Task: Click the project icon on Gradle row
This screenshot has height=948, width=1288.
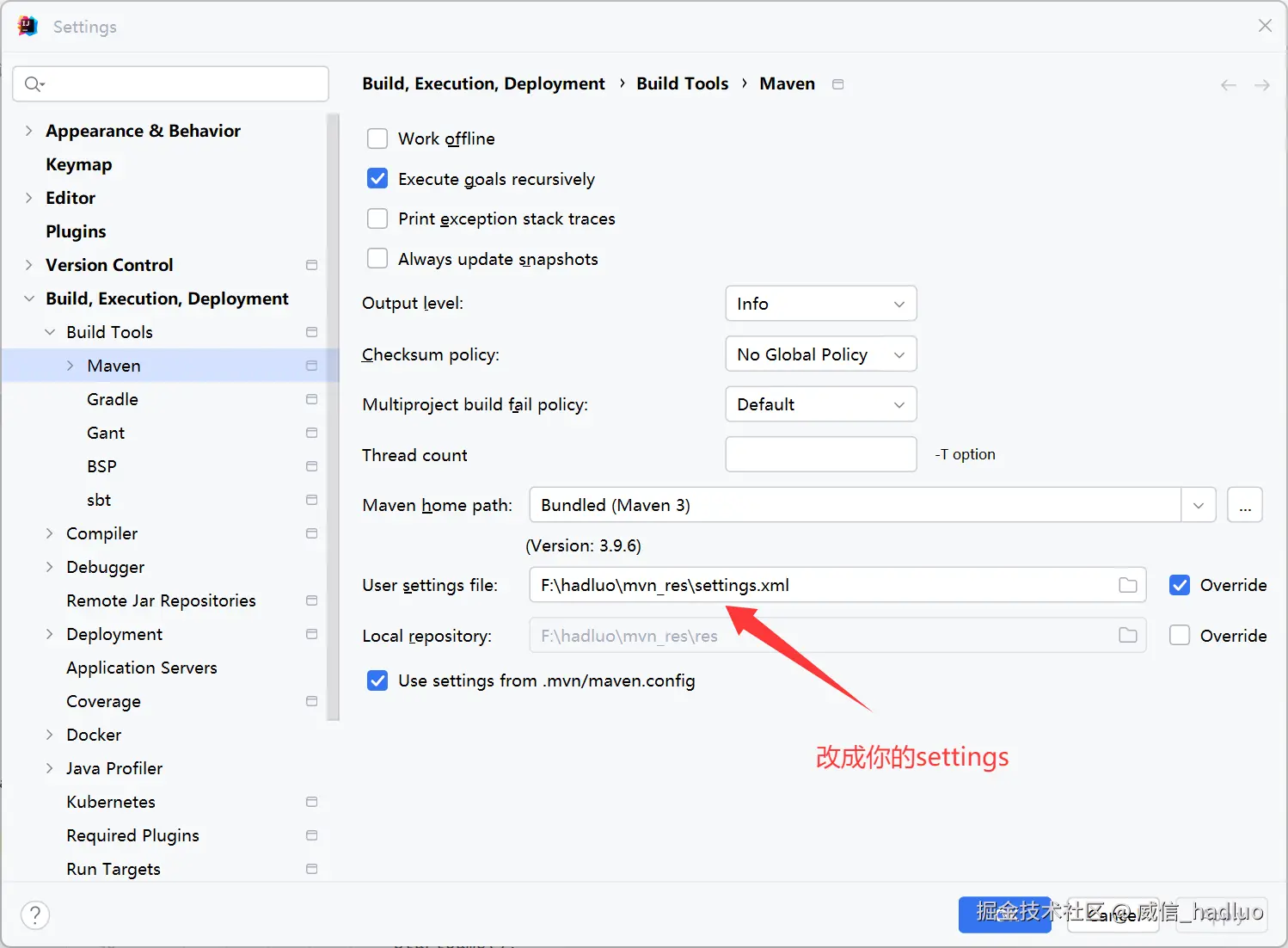Action: [x=312, y=399]
